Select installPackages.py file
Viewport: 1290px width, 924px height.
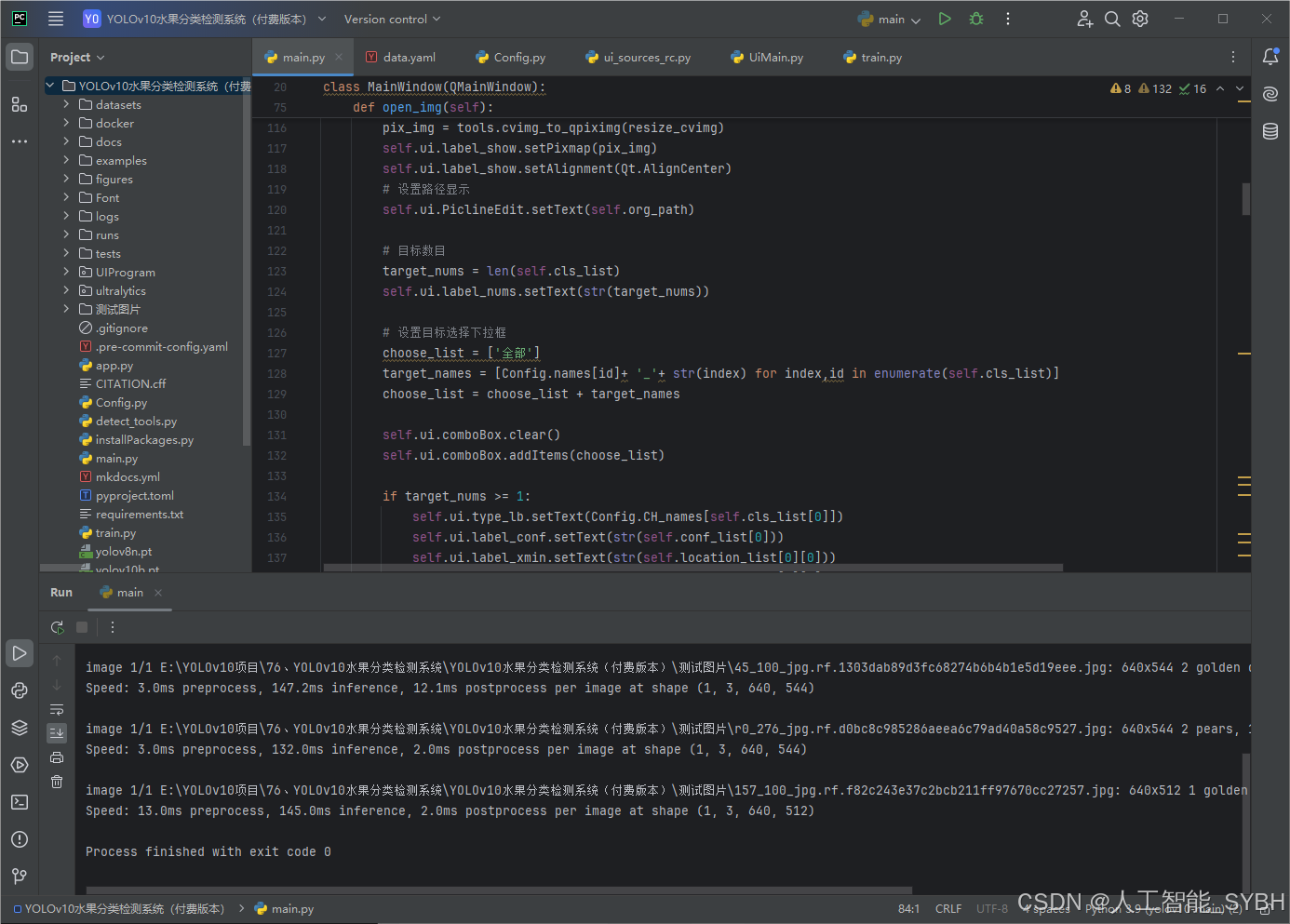[x=144, y=439]
